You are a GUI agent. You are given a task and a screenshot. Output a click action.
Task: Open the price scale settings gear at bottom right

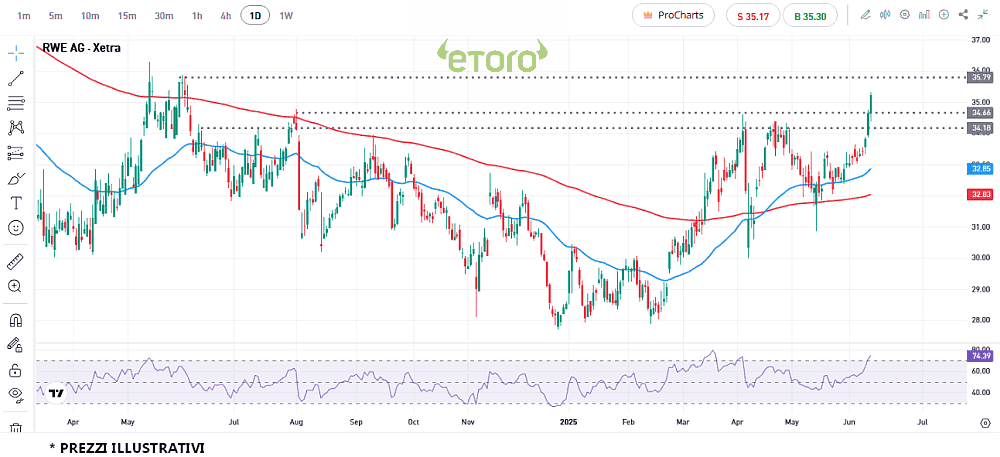[x=984, y=423]
